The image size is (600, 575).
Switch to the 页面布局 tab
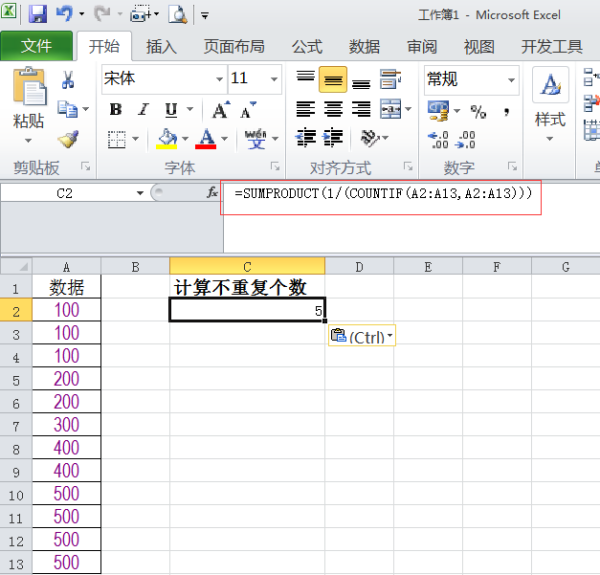tap(234, 47)
